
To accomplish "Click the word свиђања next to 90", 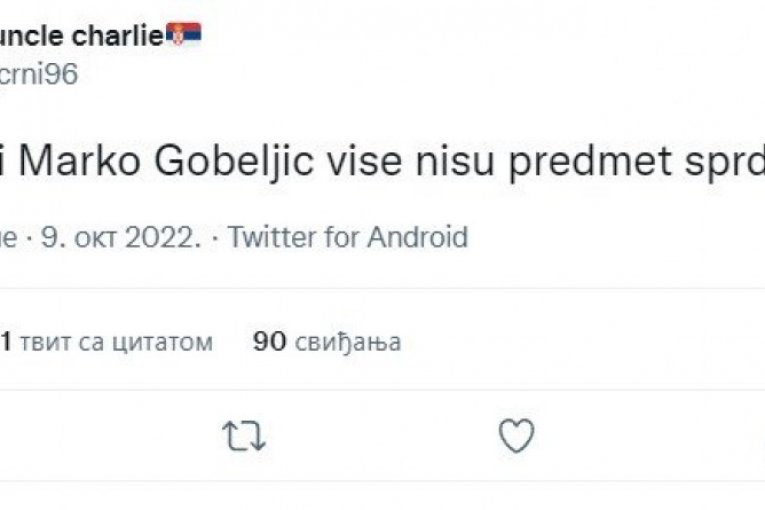I will [x=348, y=342].
